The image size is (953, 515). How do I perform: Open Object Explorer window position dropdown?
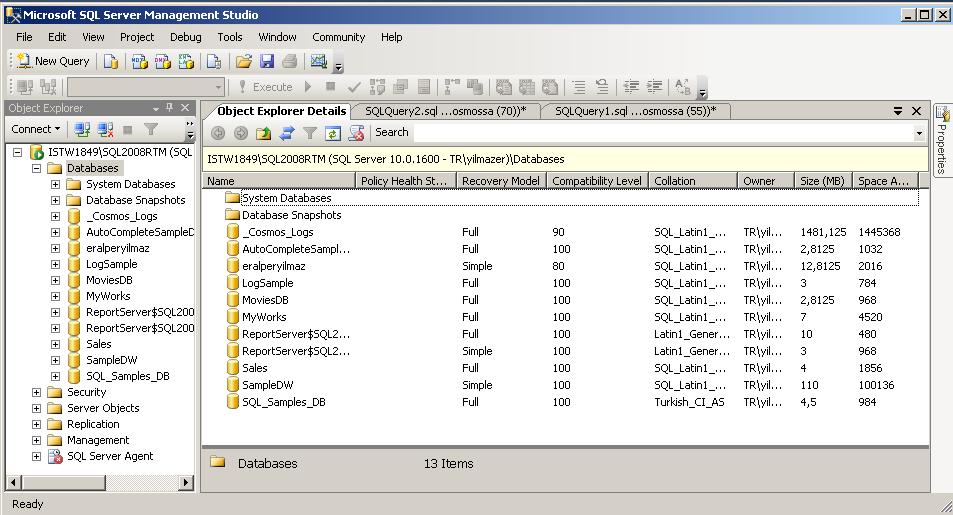[x=156, y=108]
